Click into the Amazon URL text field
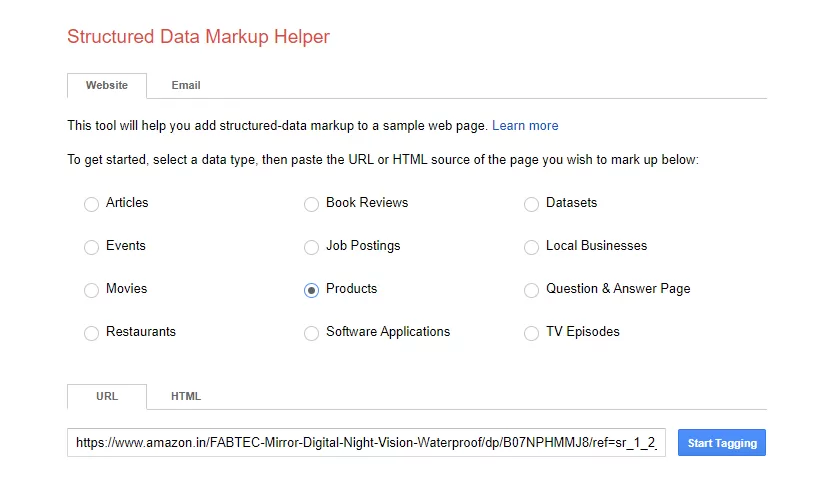823x496 pixels. (x=366, y=443)
